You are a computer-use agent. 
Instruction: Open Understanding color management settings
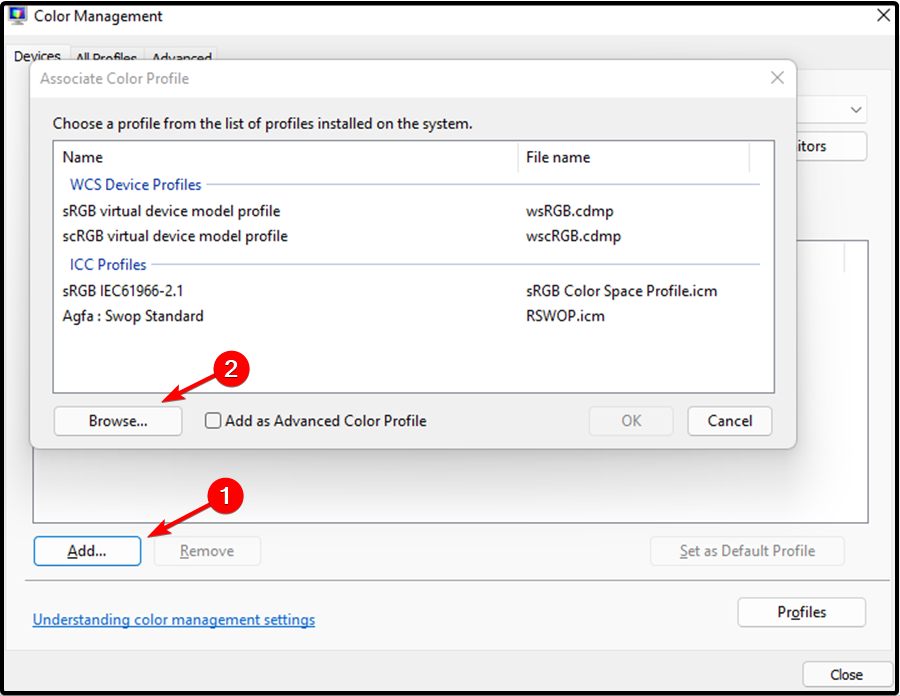(173, 619)
